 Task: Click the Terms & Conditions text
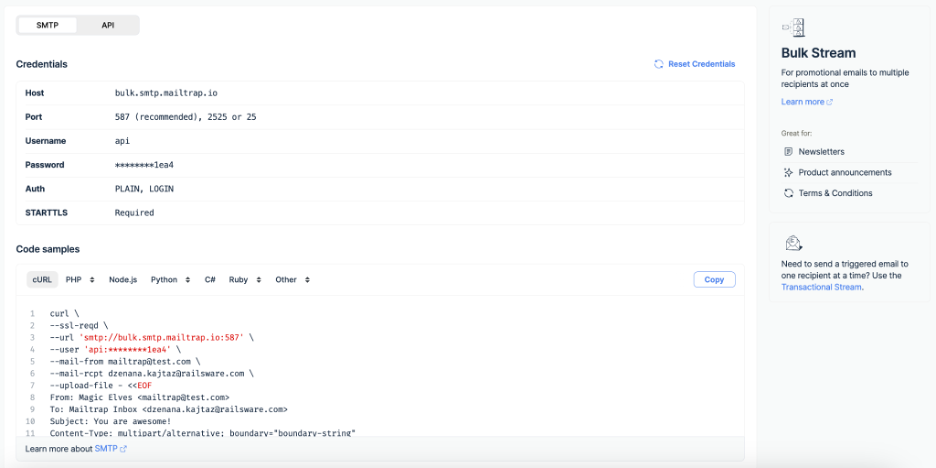pos(835,193)
